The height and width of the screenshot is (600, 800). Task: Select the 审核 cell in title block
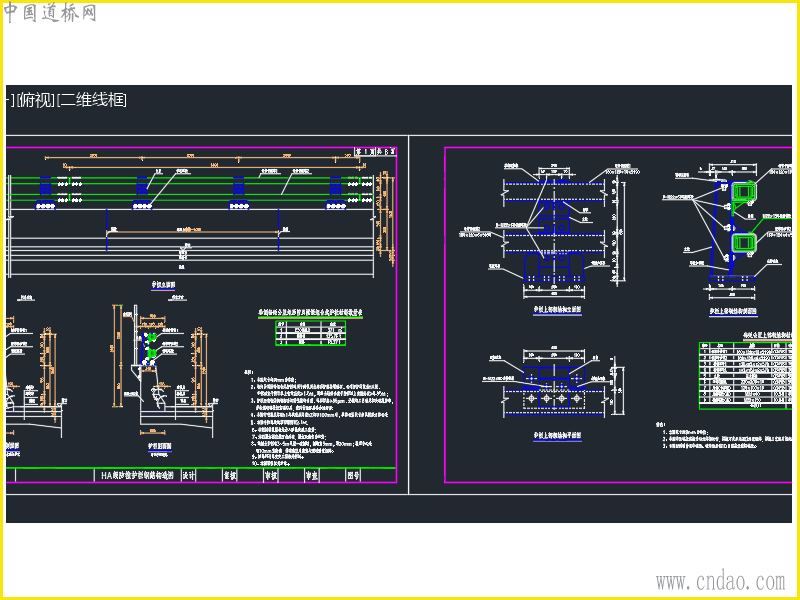pyautogui.click(x=271, y=476)
